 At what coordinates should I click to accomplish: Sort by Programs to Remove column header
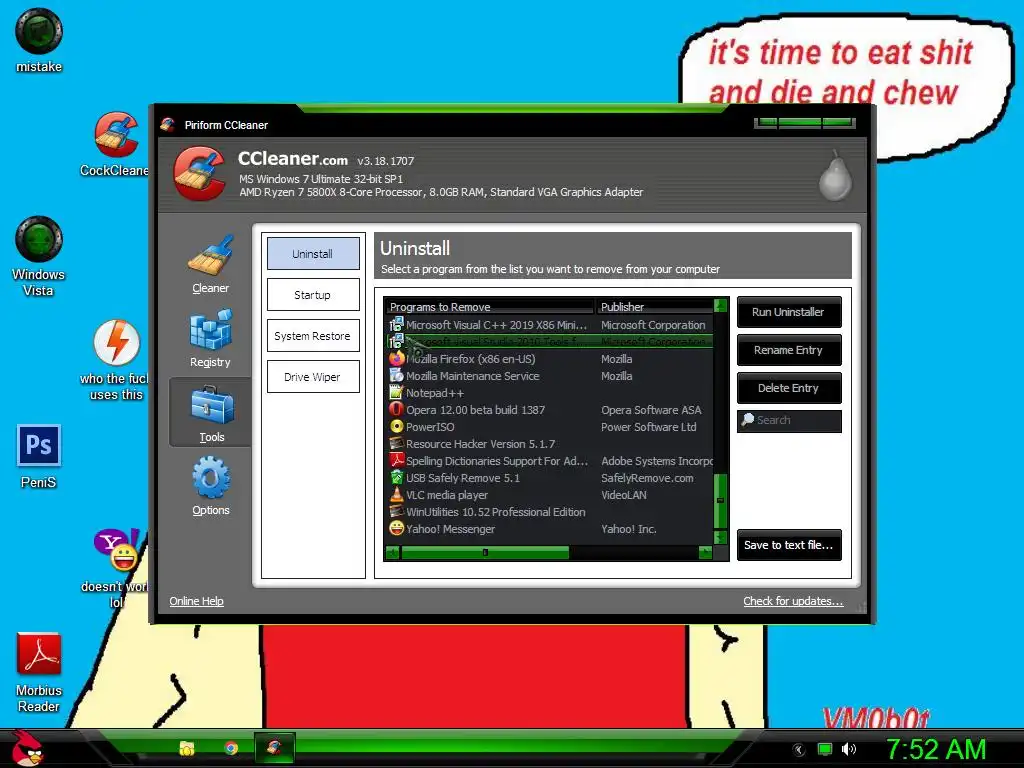pos(490,307)
